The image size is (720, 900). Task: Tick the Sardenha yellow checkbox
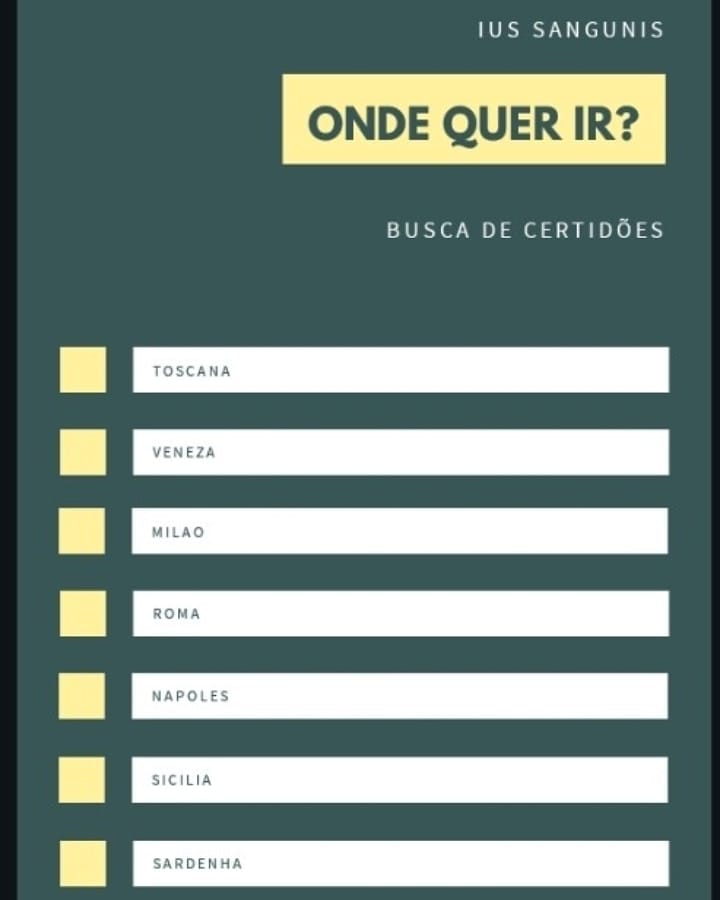pos(83,863)
